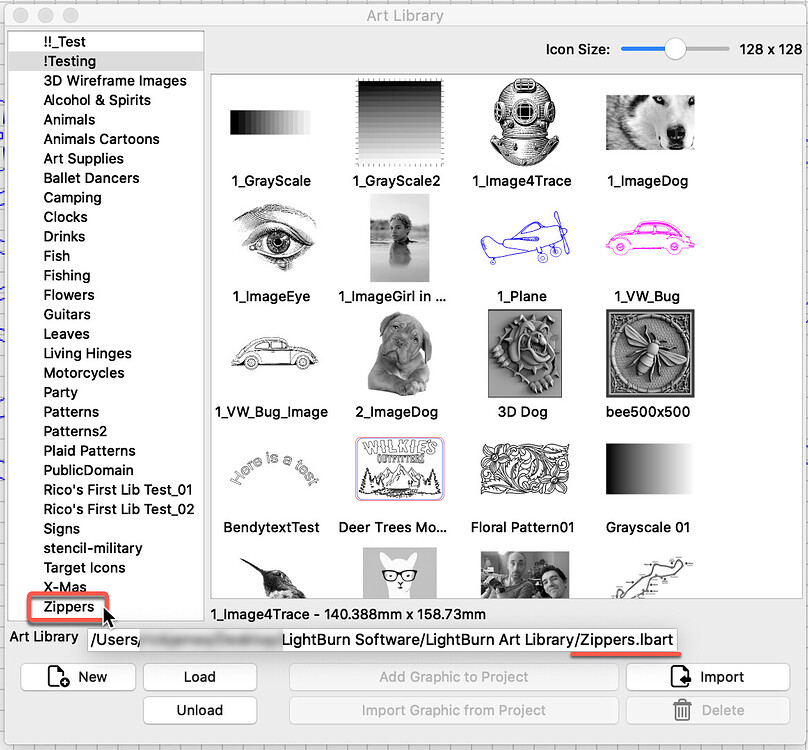Choose the Deer Trees Mo... graphic
Screen dimensions: 808x750
(x=399, y=469)
